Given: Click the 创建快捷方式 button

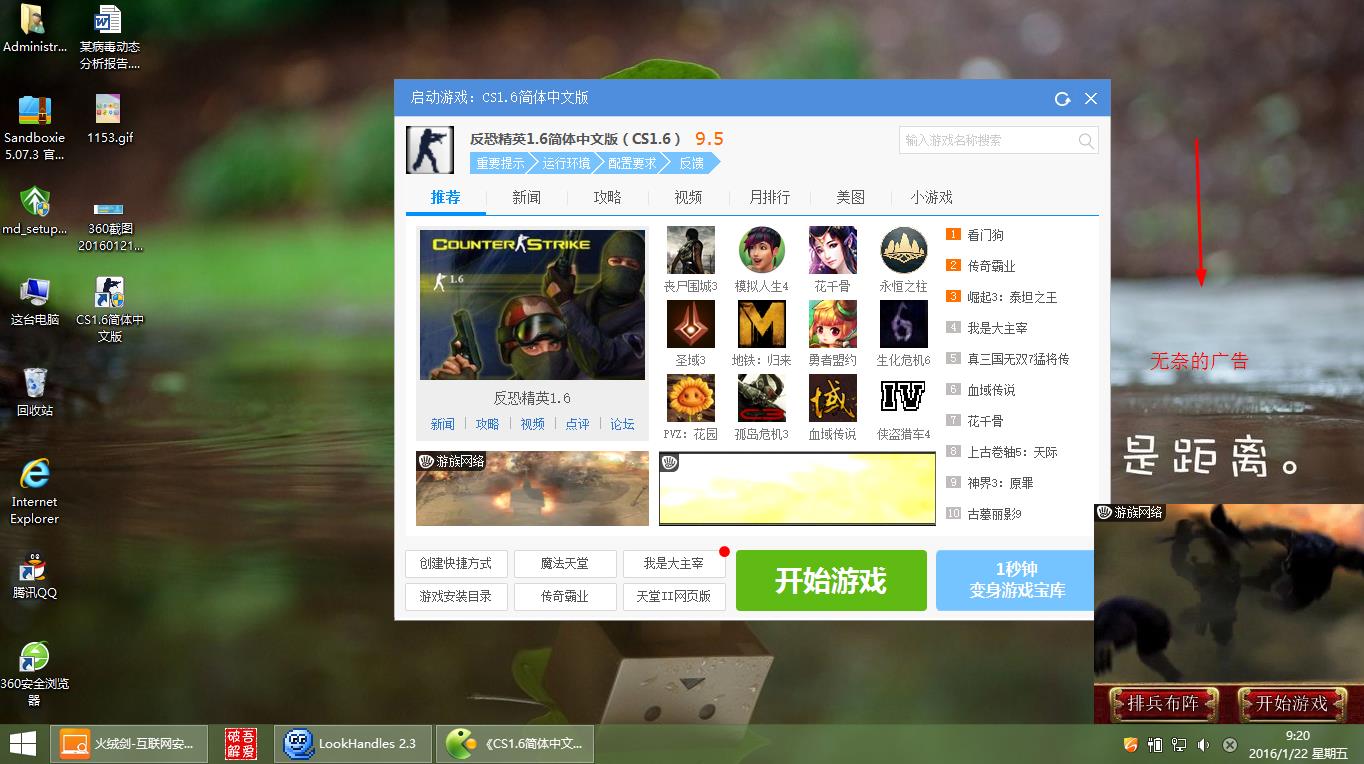Looking at the screenshot, I should (456, 563).
